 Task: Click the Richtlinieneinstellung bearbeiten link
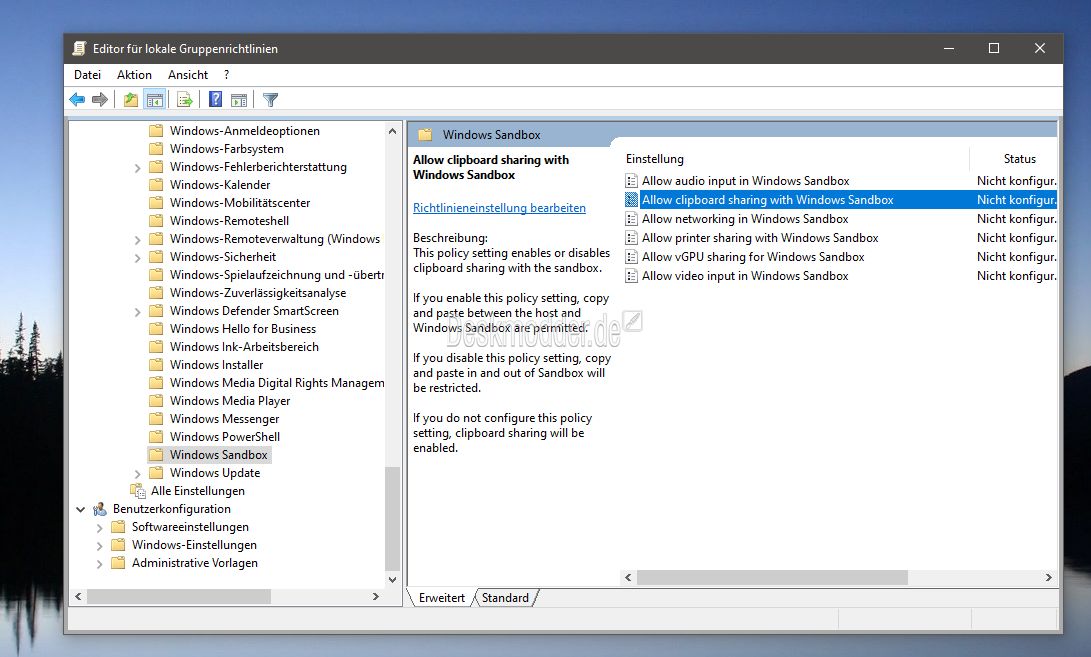tap(499, 208)
